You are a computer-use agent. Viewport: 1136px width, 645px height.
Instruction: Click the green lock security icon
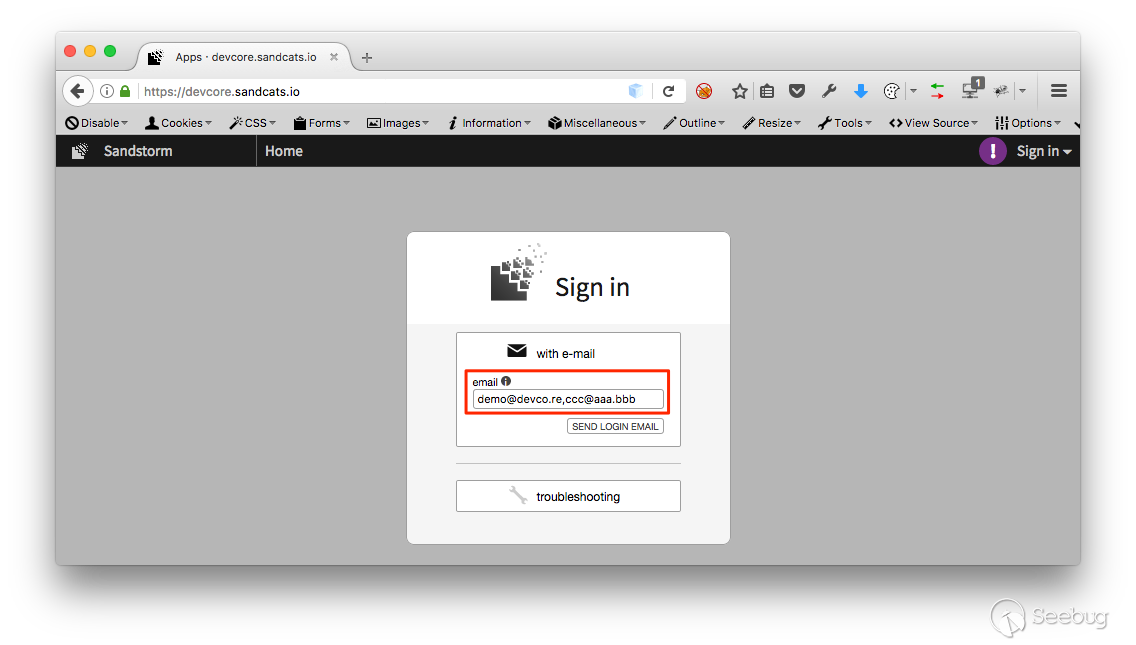pyautogui.click(x=125, y=91)
